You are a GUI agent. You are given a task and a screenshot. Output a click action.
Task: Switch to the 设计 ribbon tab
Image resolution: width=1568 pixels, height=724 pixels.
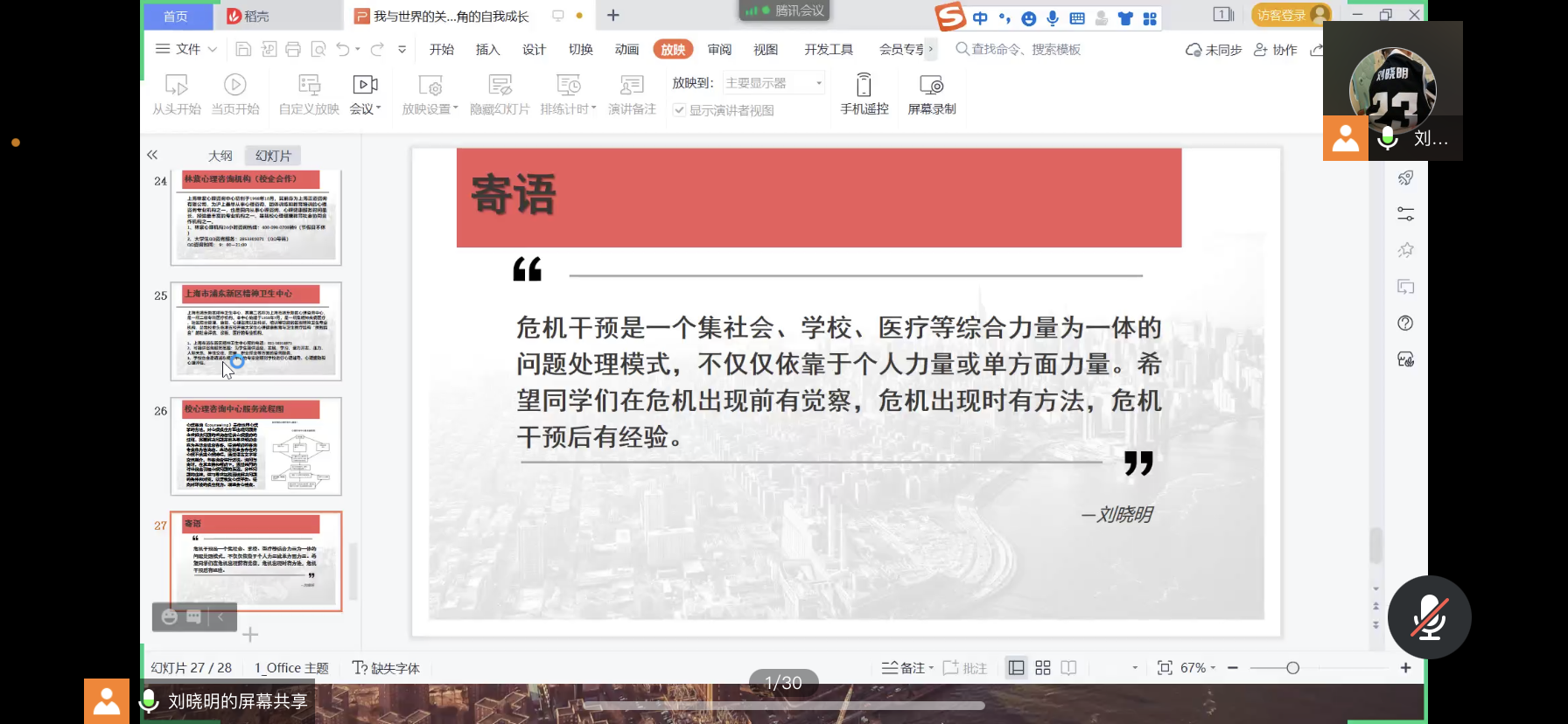[534, 50]
